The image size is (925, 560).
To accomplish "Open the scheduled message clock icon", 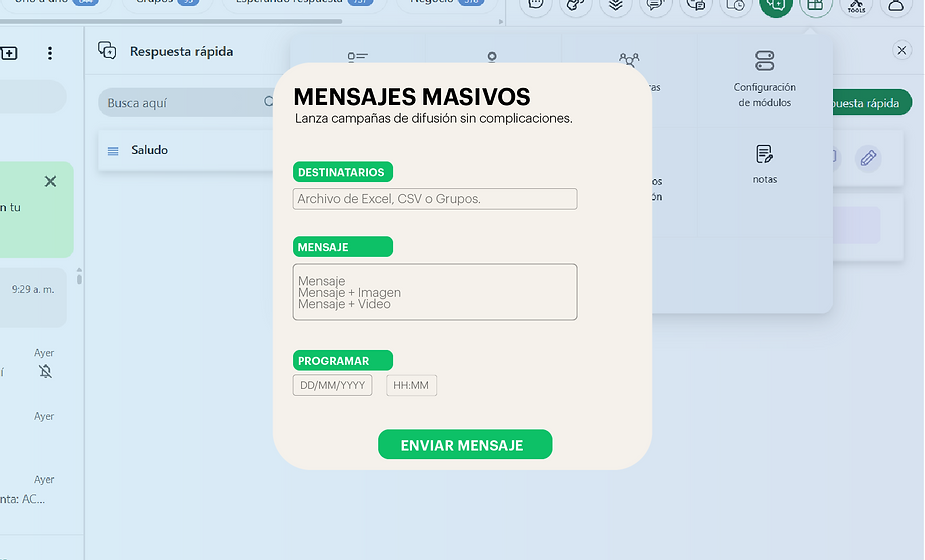I will (735, 5).
